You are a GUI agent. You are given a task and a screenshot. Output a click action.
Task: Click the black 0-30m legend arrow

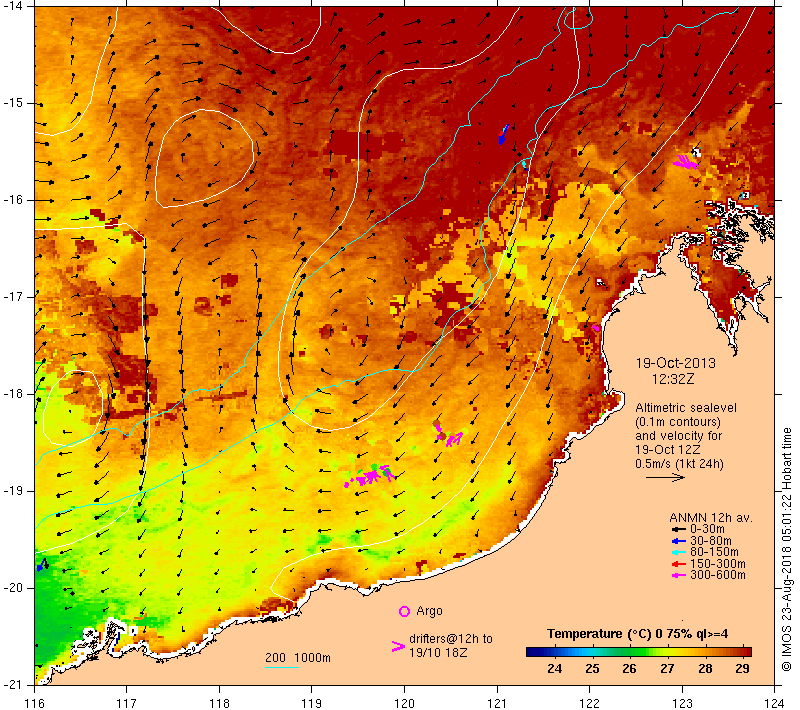coord(679,529)
